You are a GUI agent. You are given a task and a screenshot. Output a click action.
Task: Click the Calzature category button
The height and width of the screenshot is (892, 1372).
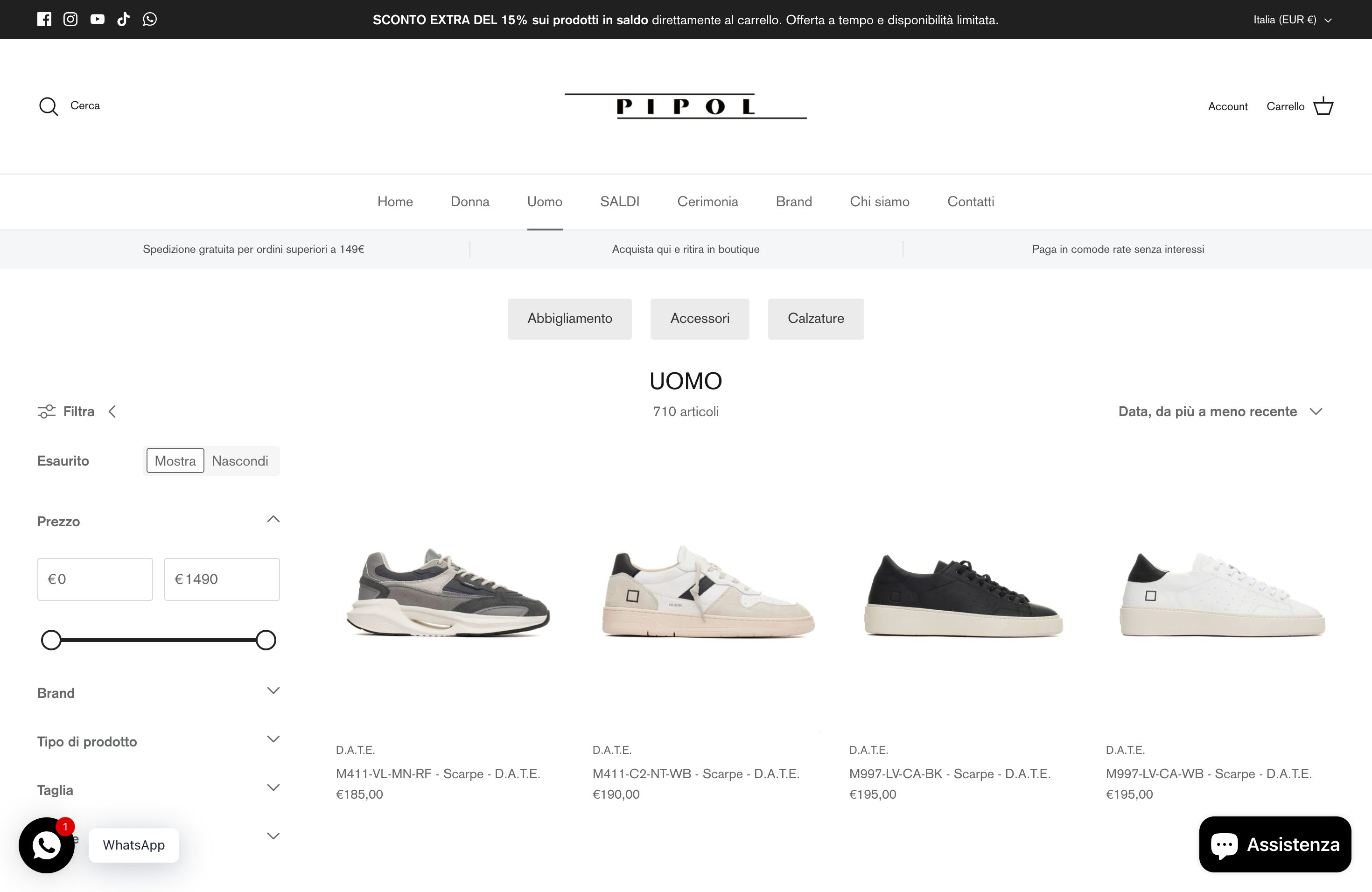coord(816,319)
